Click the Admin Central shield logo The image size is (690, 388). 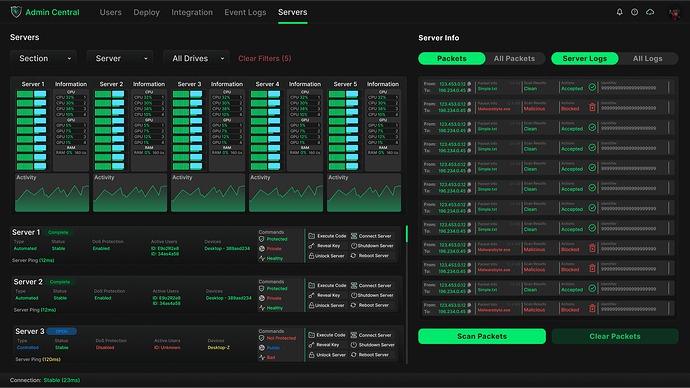16,12
